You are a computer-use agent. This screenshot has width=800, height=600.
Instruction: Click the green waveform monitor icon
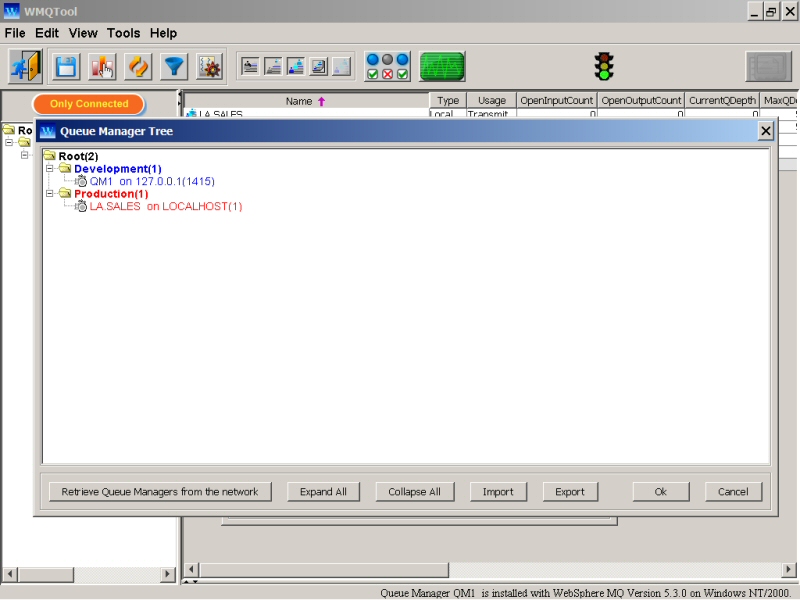click(442, 66)
